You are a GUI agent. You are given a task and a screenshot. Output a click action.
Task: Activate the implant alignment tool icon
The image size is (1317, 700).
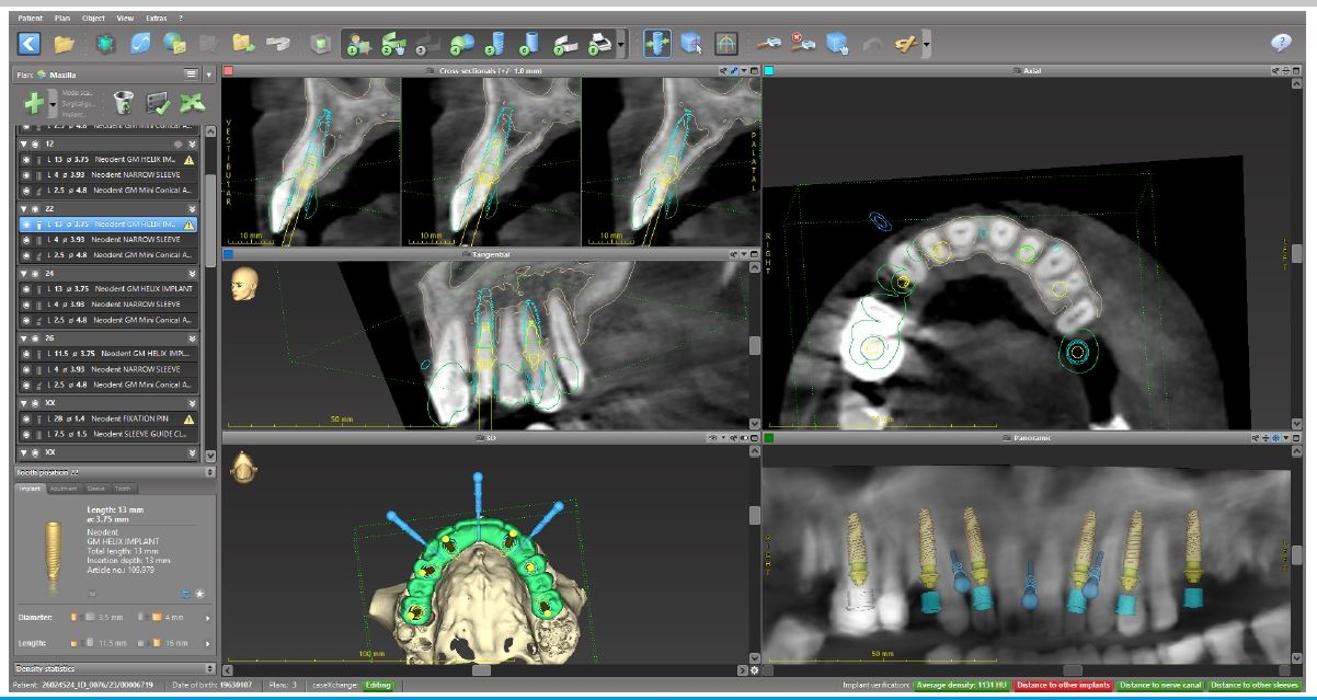(x=656, y=43)
